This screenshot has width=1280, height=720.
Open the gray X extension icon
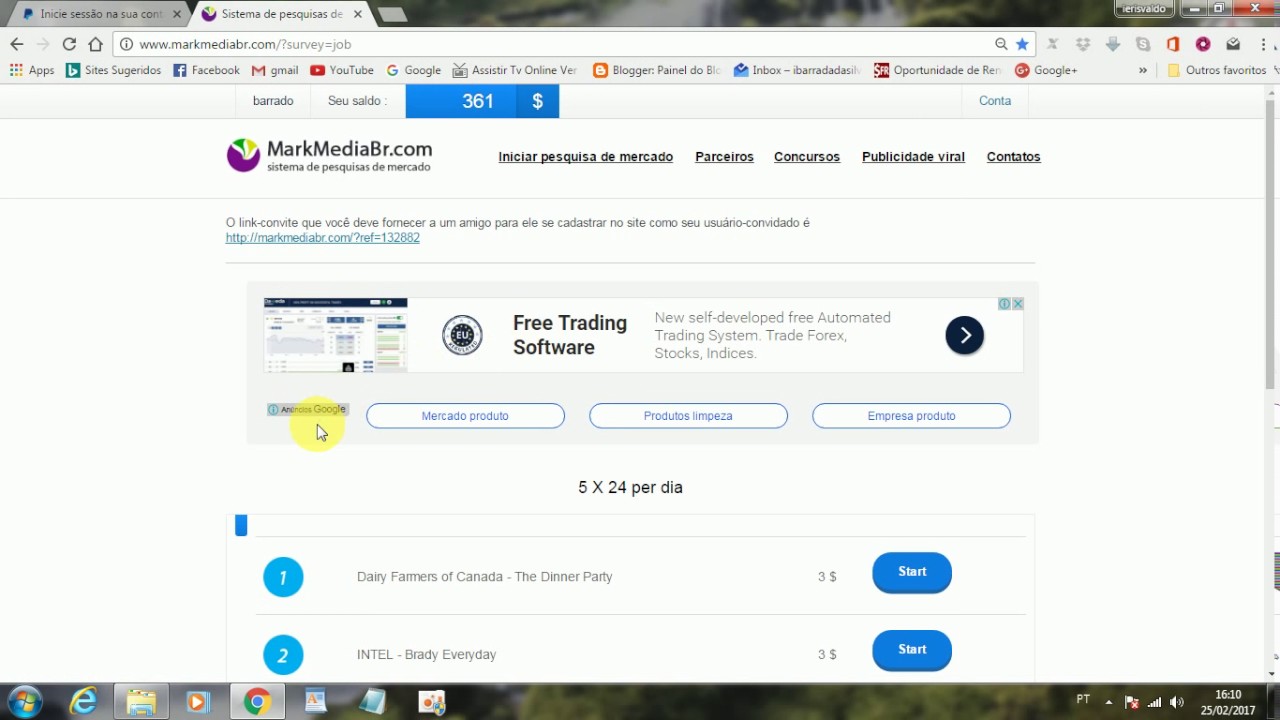pyautogui.click(x=1052, y=44)
